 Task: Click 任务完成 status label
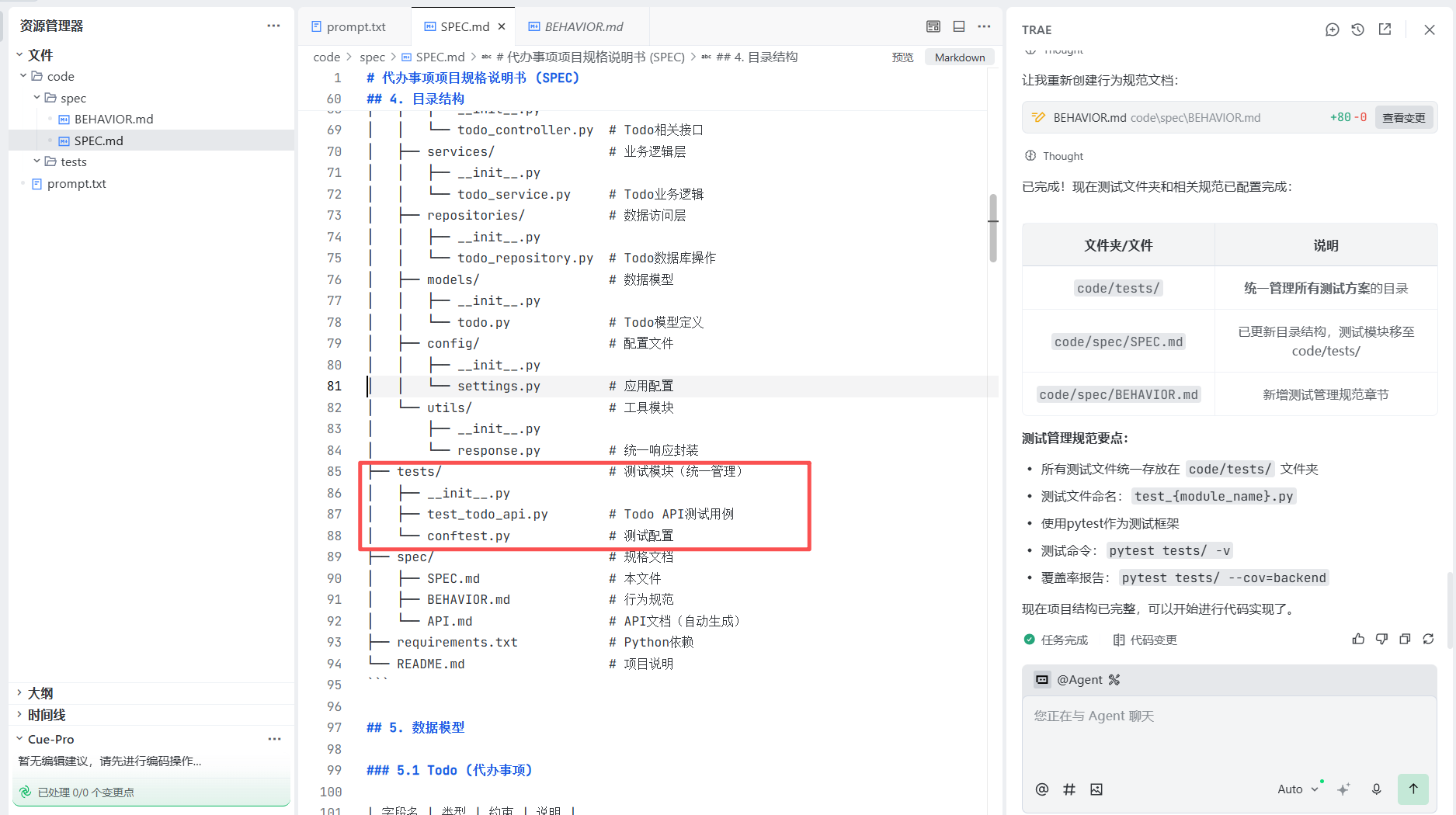(1064, 640)
